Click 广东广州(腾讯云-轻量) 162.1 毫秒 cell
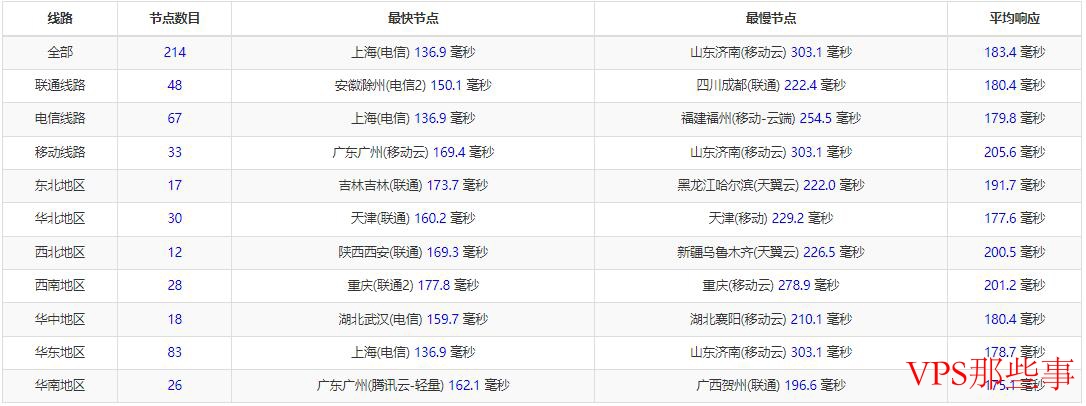 [x=413, y=385]
